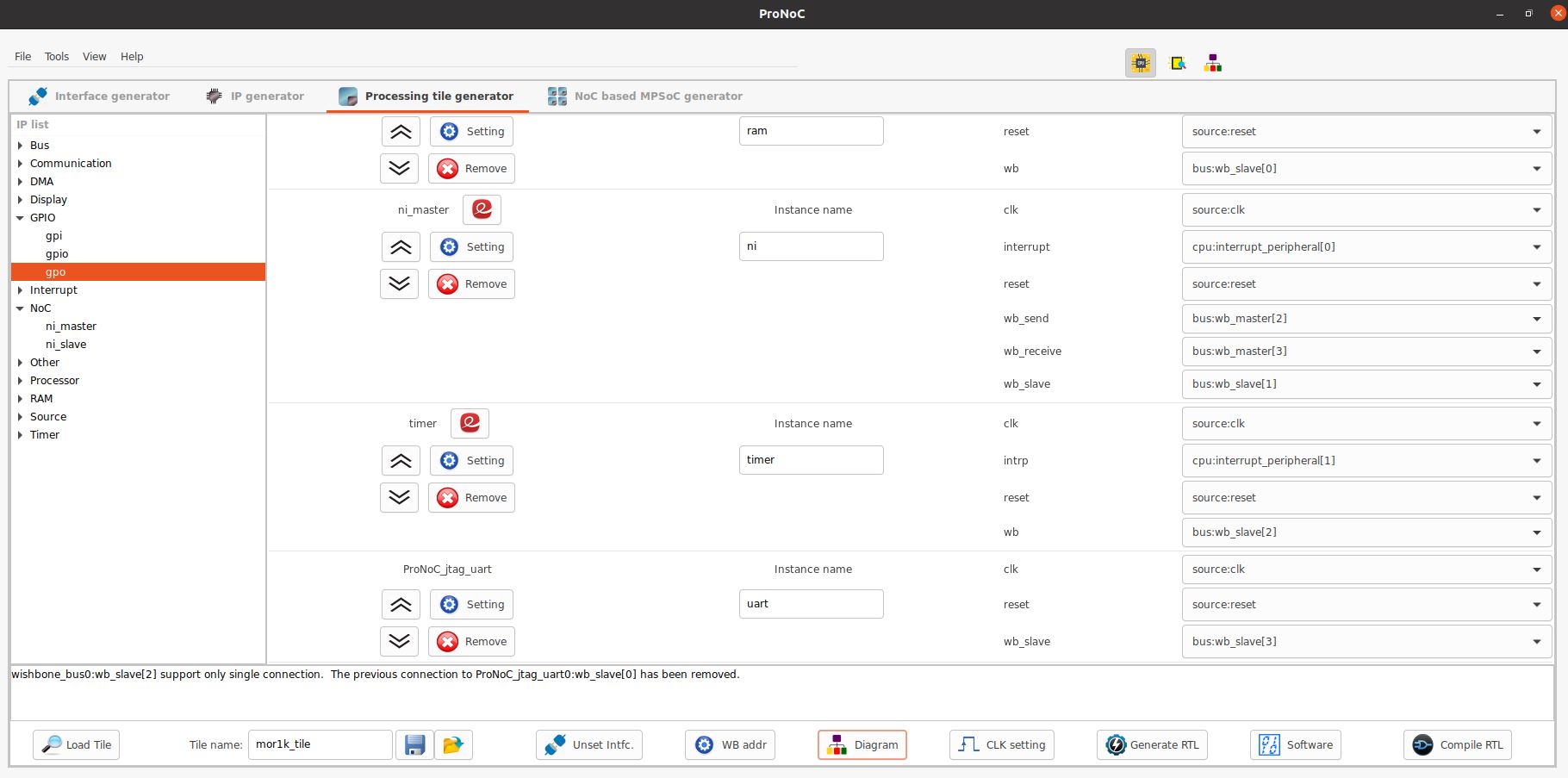The image size is (1568, 778).
Task: Select gpi in IP list
Action: [53, 236]
